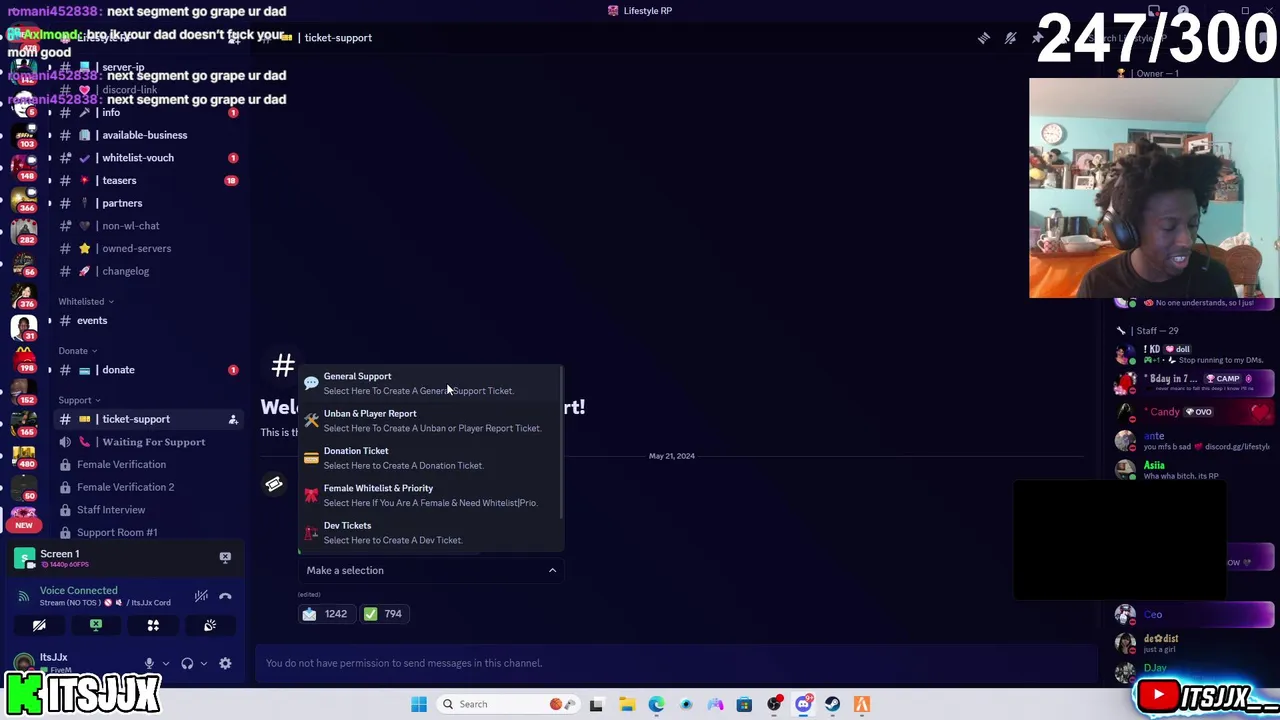The height and width of the screenshot is (720, 1280).
Task: Stop streaming with Screen 1 stop icon
Action: pyautogui.click(x=225, y=557)
